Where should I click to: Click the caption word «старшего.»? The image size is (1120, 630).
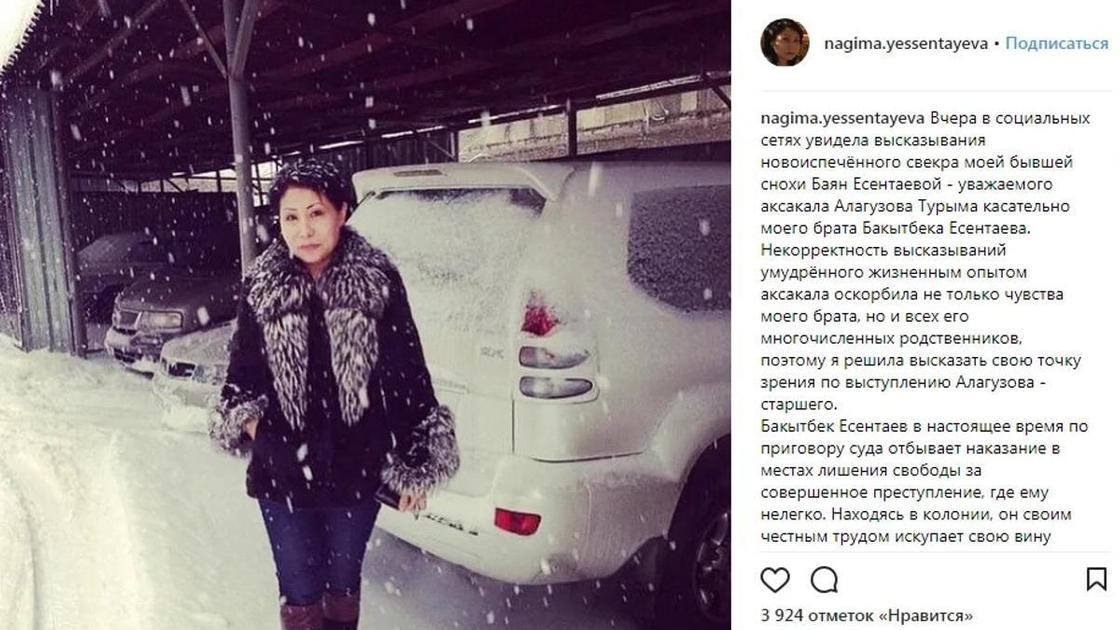(799, 405)
